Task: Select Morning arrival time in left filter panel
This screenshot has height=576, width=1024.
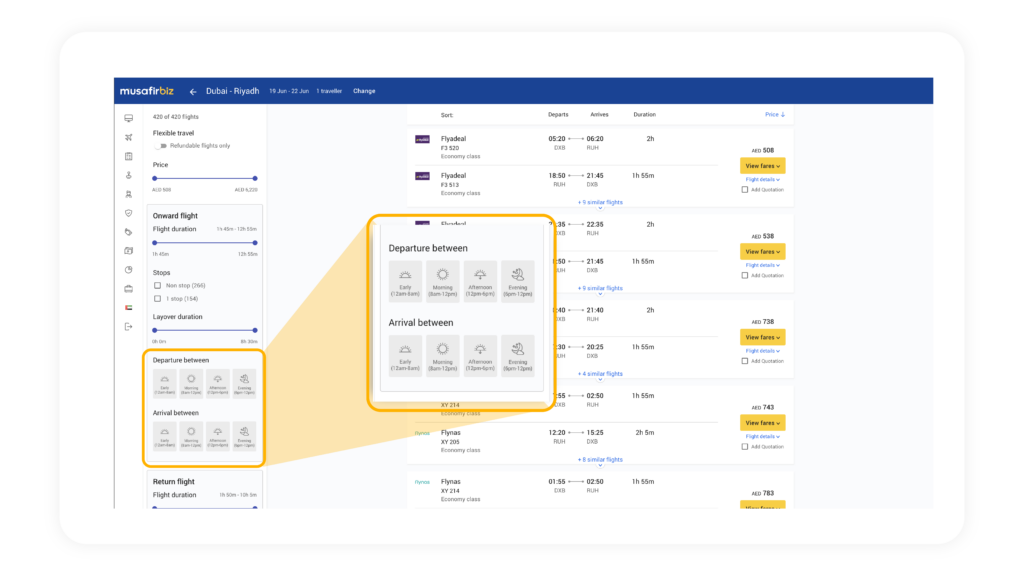Action: click(191, 436)
